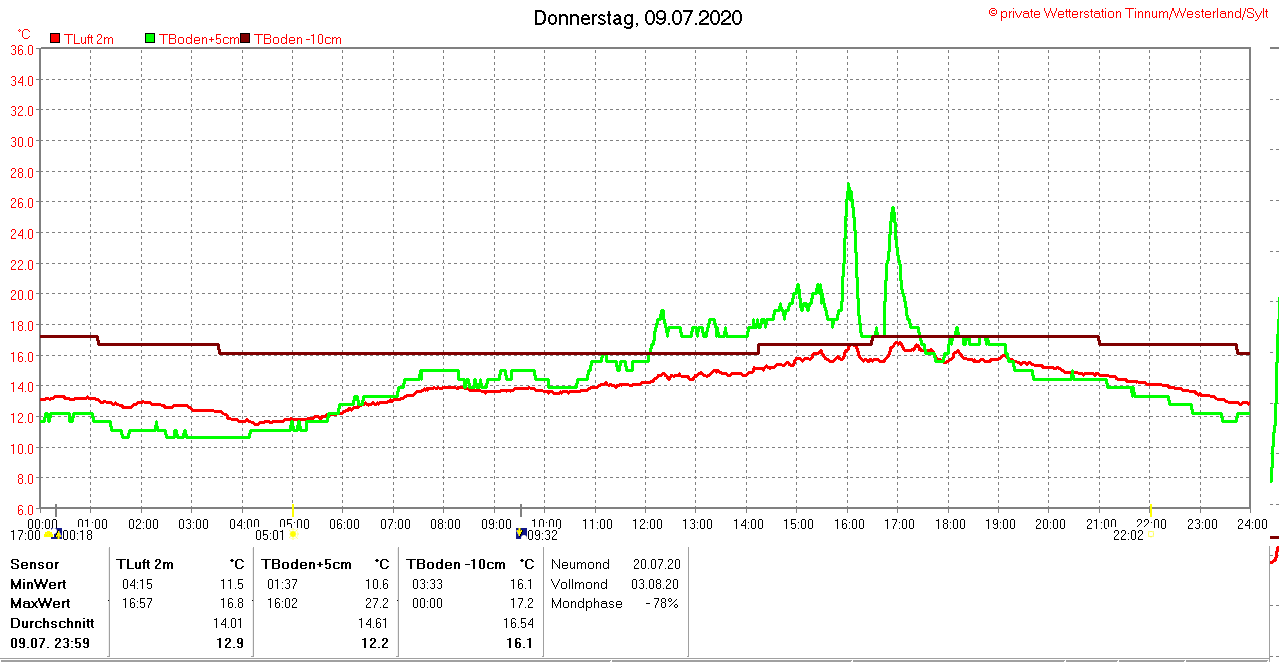Click the sunset icon at 22:02
Image resolution: width=1280 pixels, height=662 pixels.
tap(1151, 535)
